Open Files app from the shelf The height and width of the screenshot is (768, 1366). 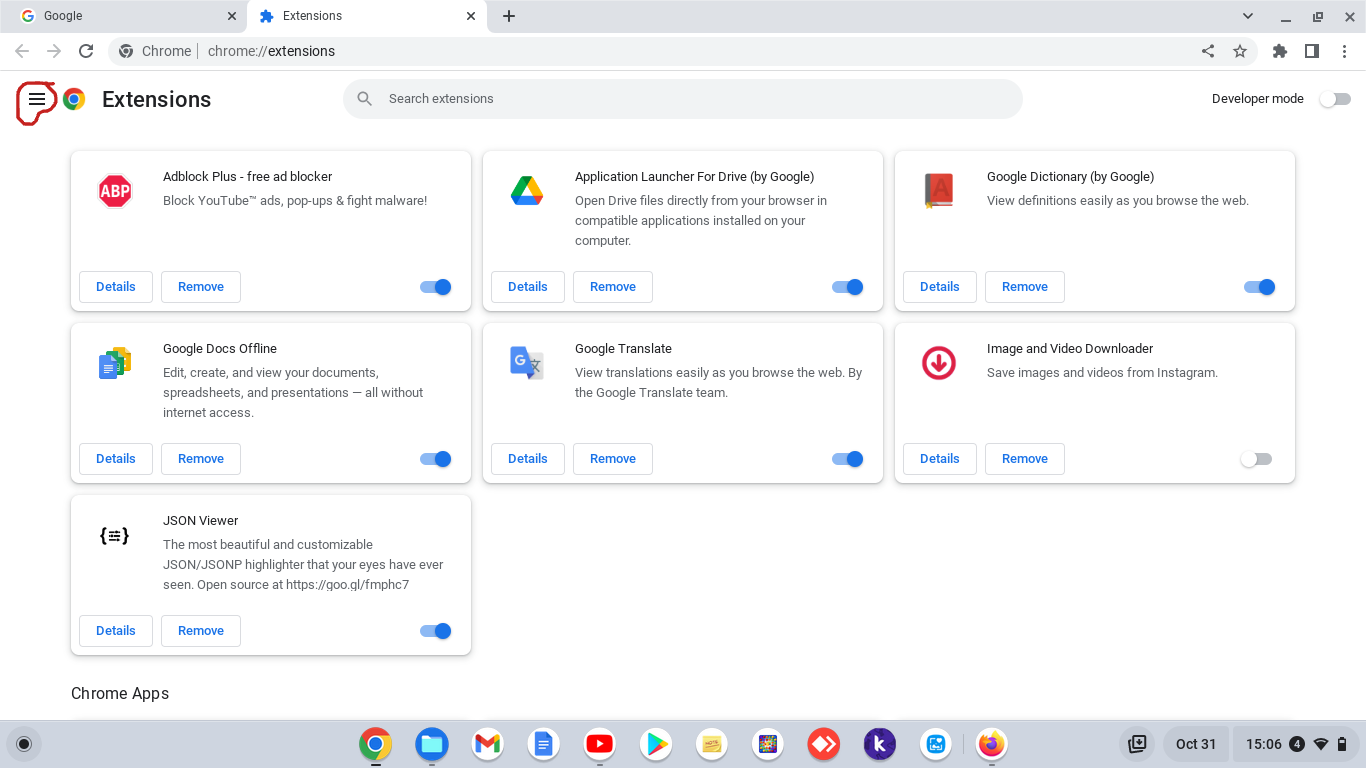432,744
